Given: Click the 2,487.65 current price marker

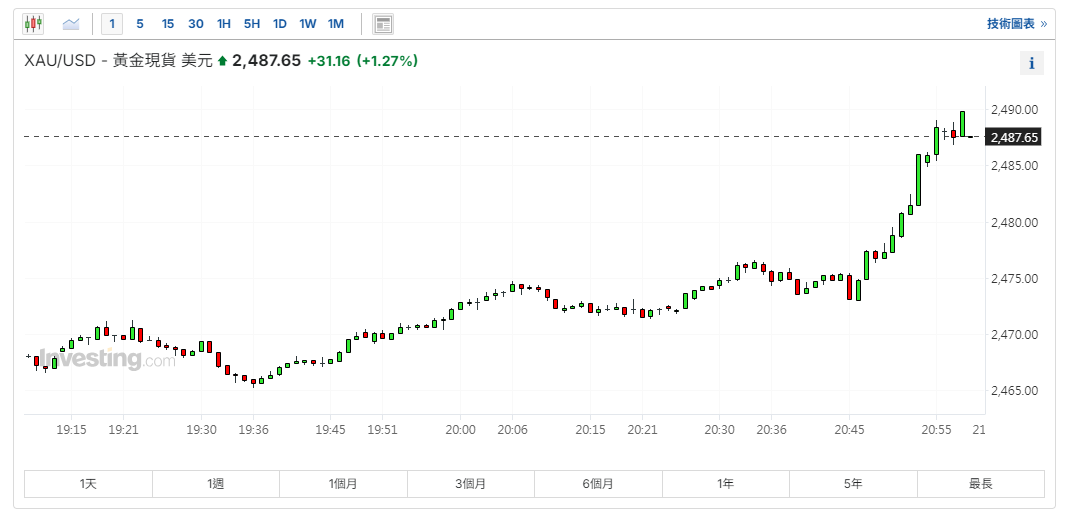Looking at the screenshot, I should coord(1014,138).
